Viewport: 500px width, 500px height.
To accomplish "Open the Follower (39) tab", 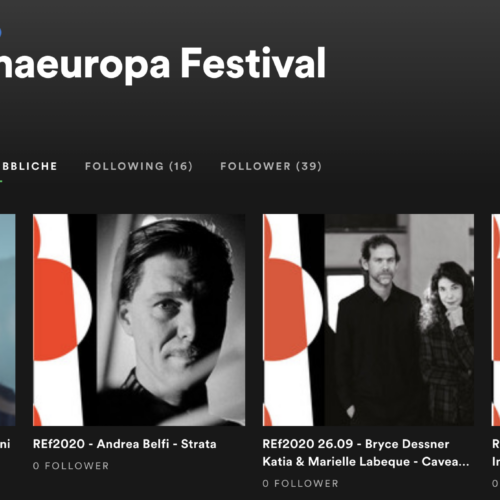I will (x=271, y=166).
